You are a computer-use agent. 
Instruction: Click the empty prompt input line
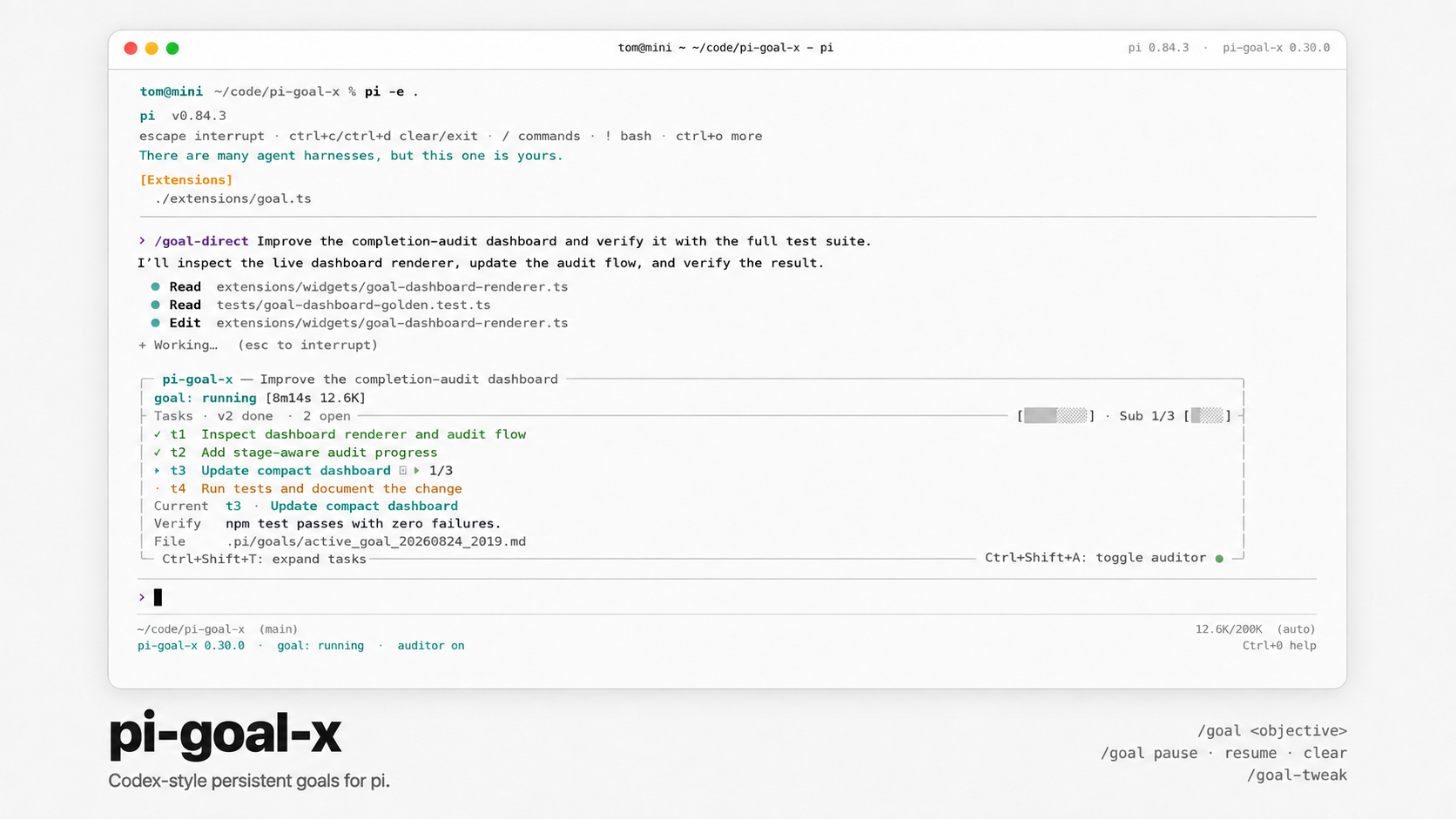click(x=726, y=597)
